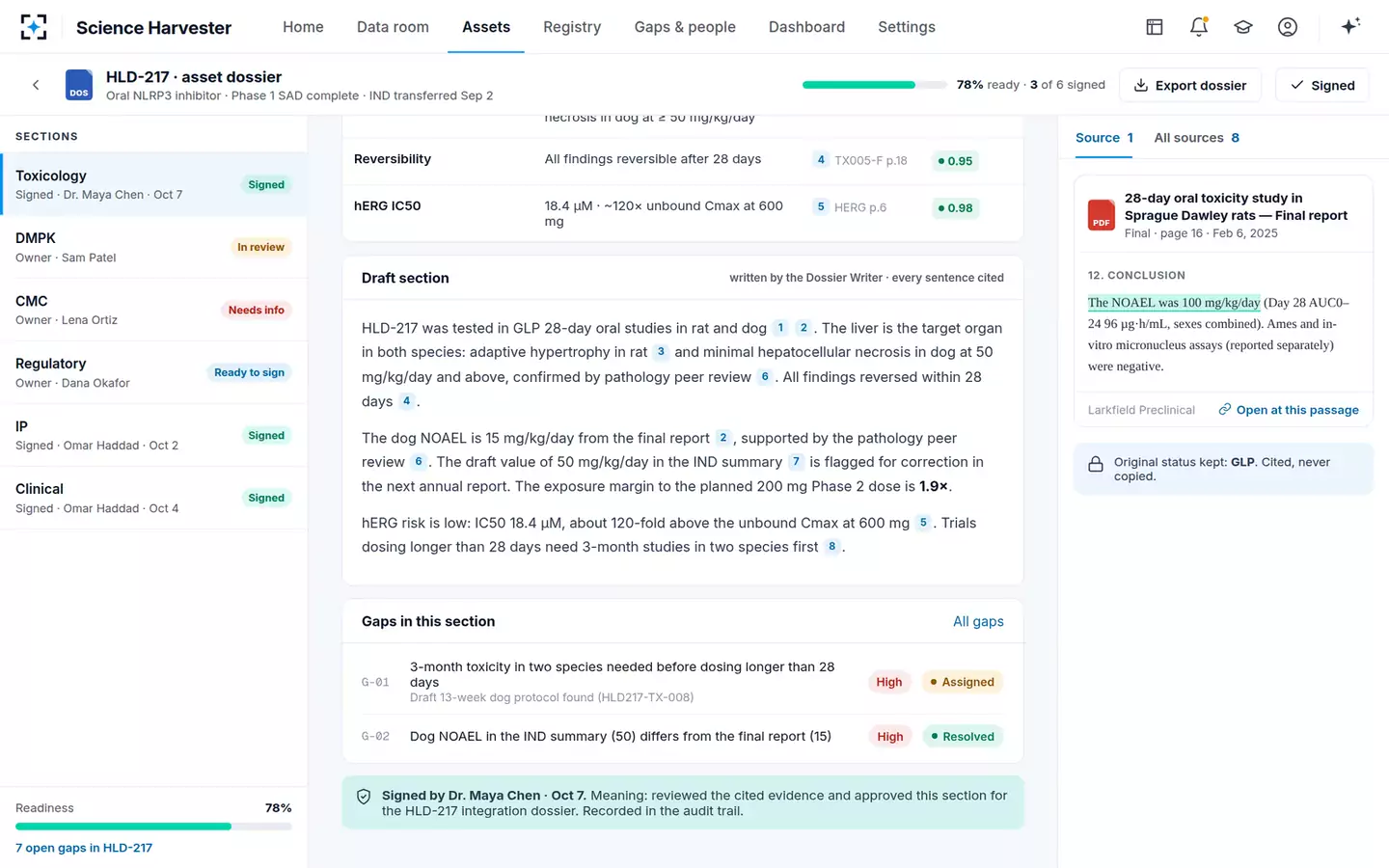Click the sparkle AI assistant icon
1389x868 pixels.
[x=1350, y=26]
